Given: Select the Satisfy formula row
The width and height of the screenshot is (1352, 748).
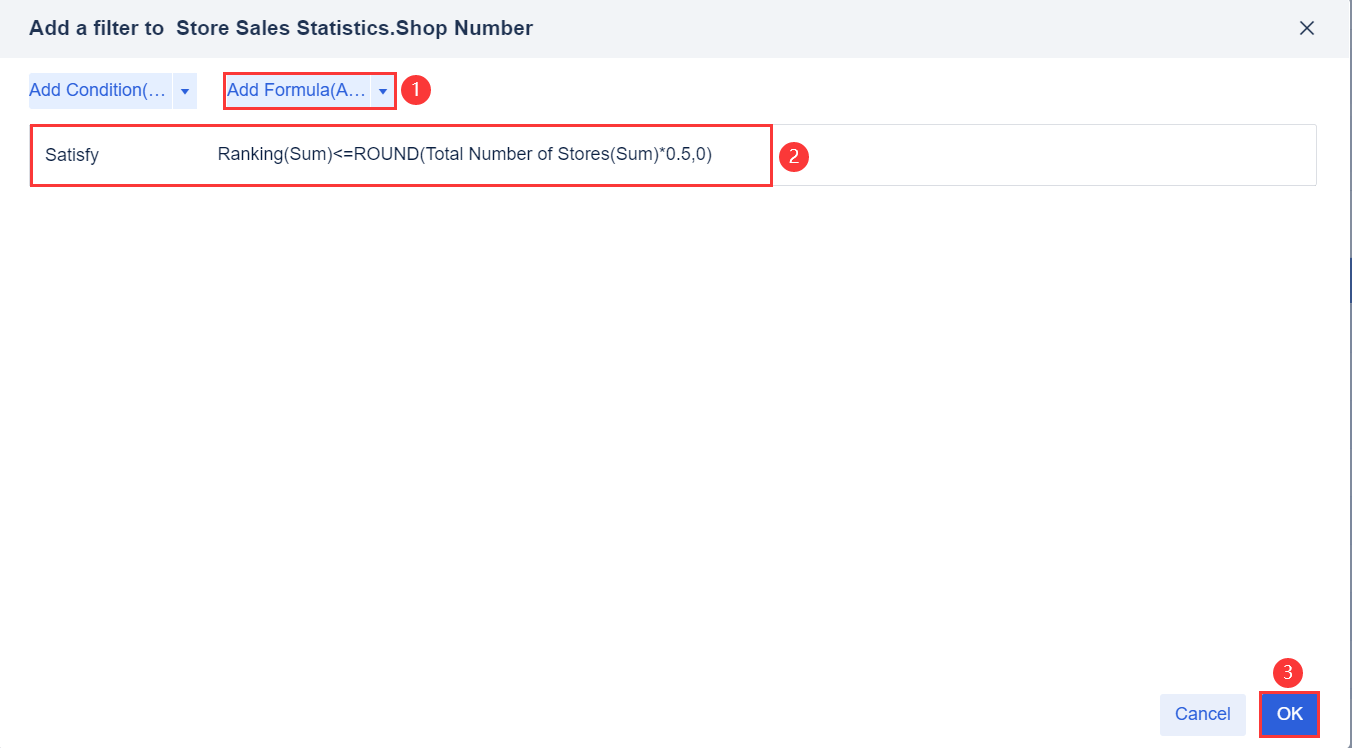Looking at the screenshot, I should coord(400,155).
